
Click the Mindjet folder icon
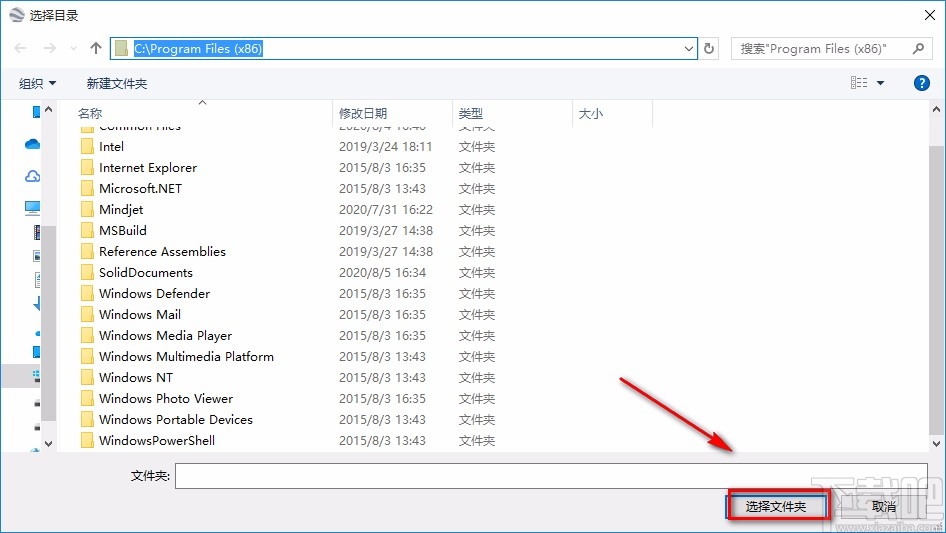(87, 209)
